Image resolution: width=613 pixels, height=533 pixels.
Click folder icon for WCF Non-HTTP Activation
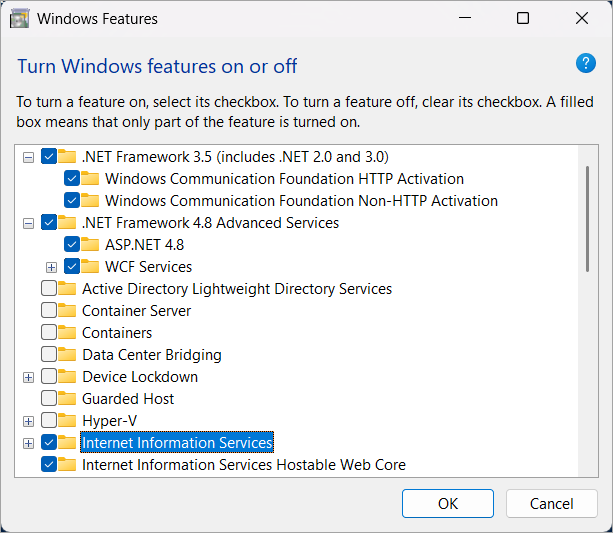tap(90, 200)
